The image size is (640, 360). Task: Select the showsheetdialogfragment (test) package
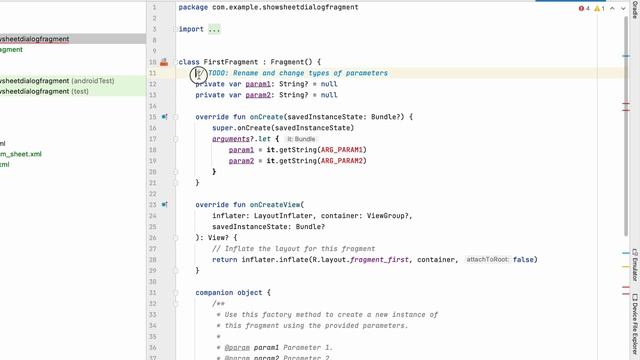coord(73,91)
